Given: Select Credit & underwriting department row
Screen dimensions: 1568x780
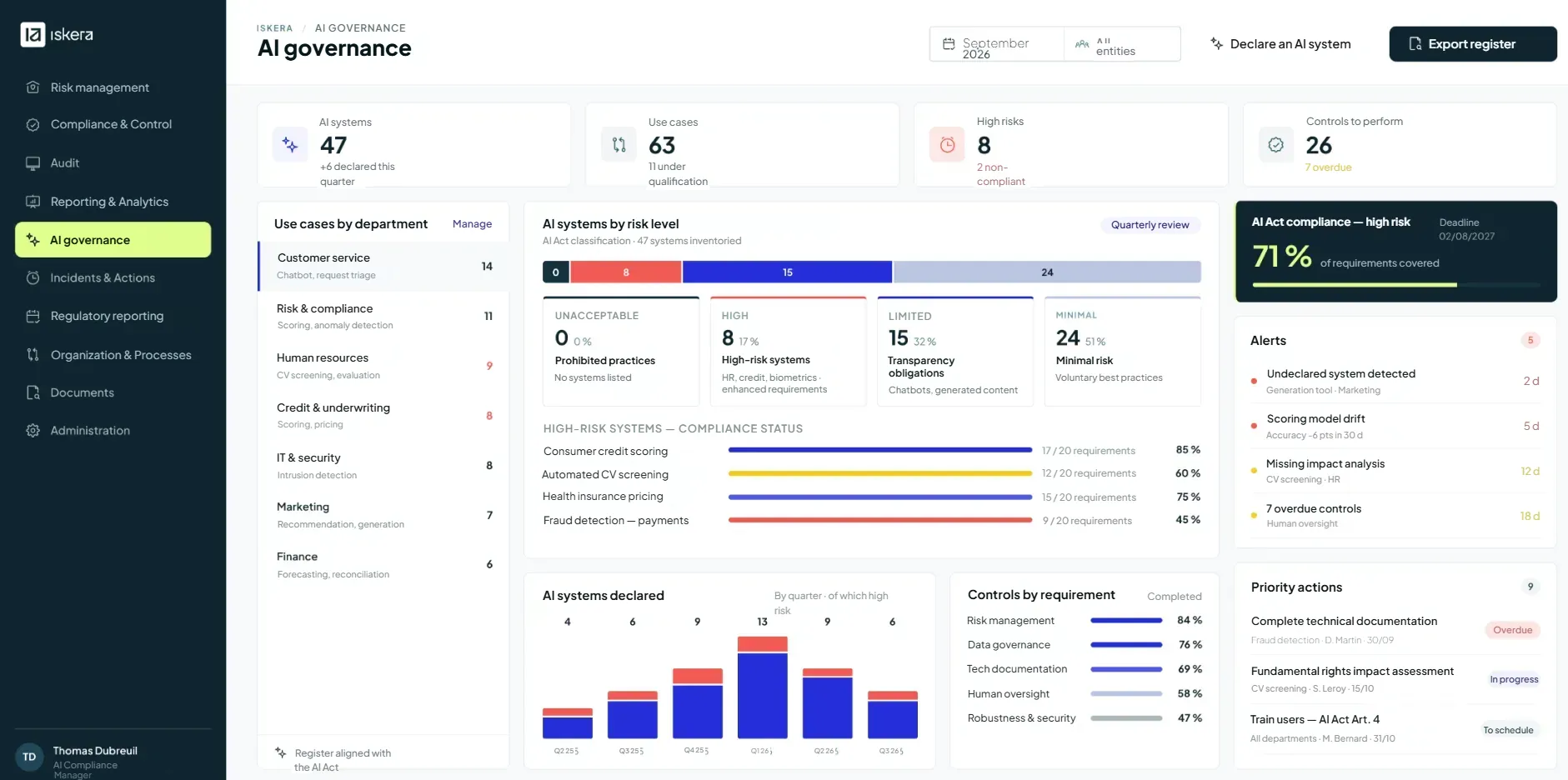Looking at the screenshot, I should [384, 416].
